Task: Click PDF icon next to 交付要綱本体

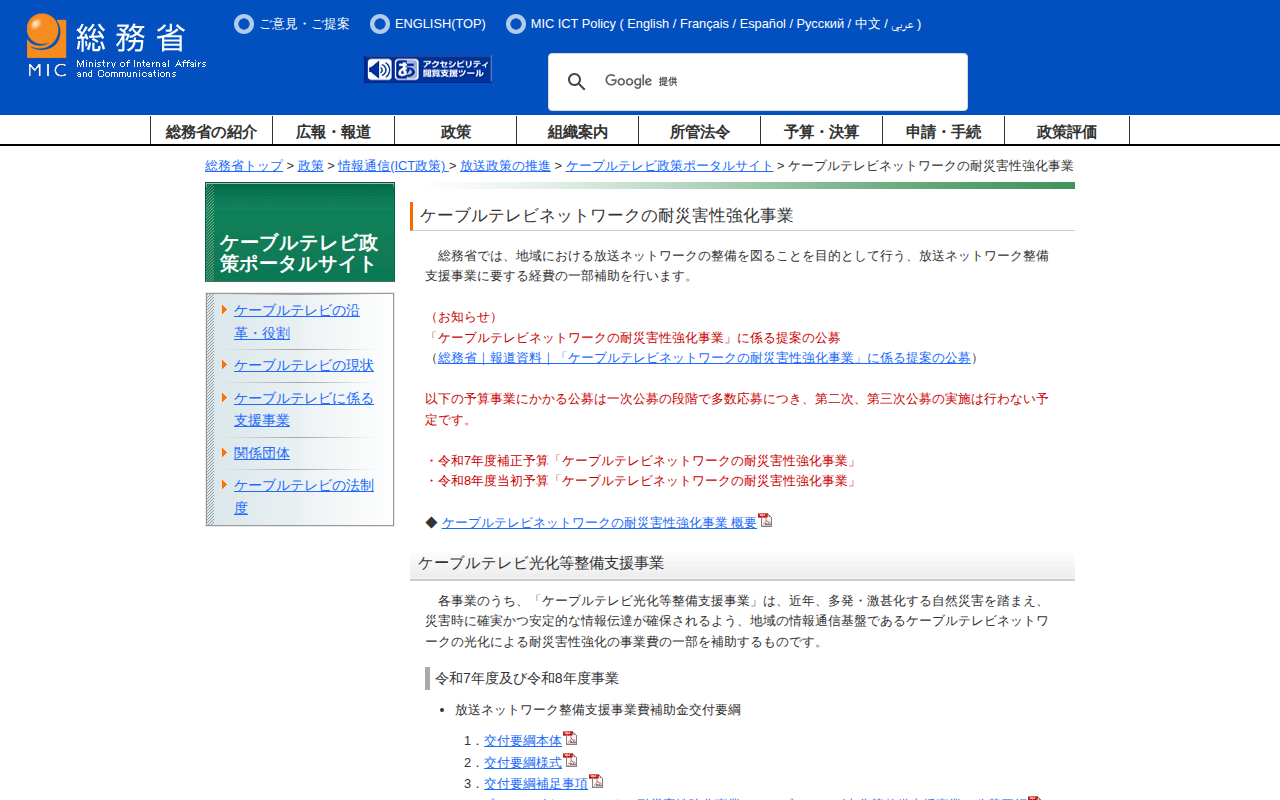Action: [x=570, y=738]
